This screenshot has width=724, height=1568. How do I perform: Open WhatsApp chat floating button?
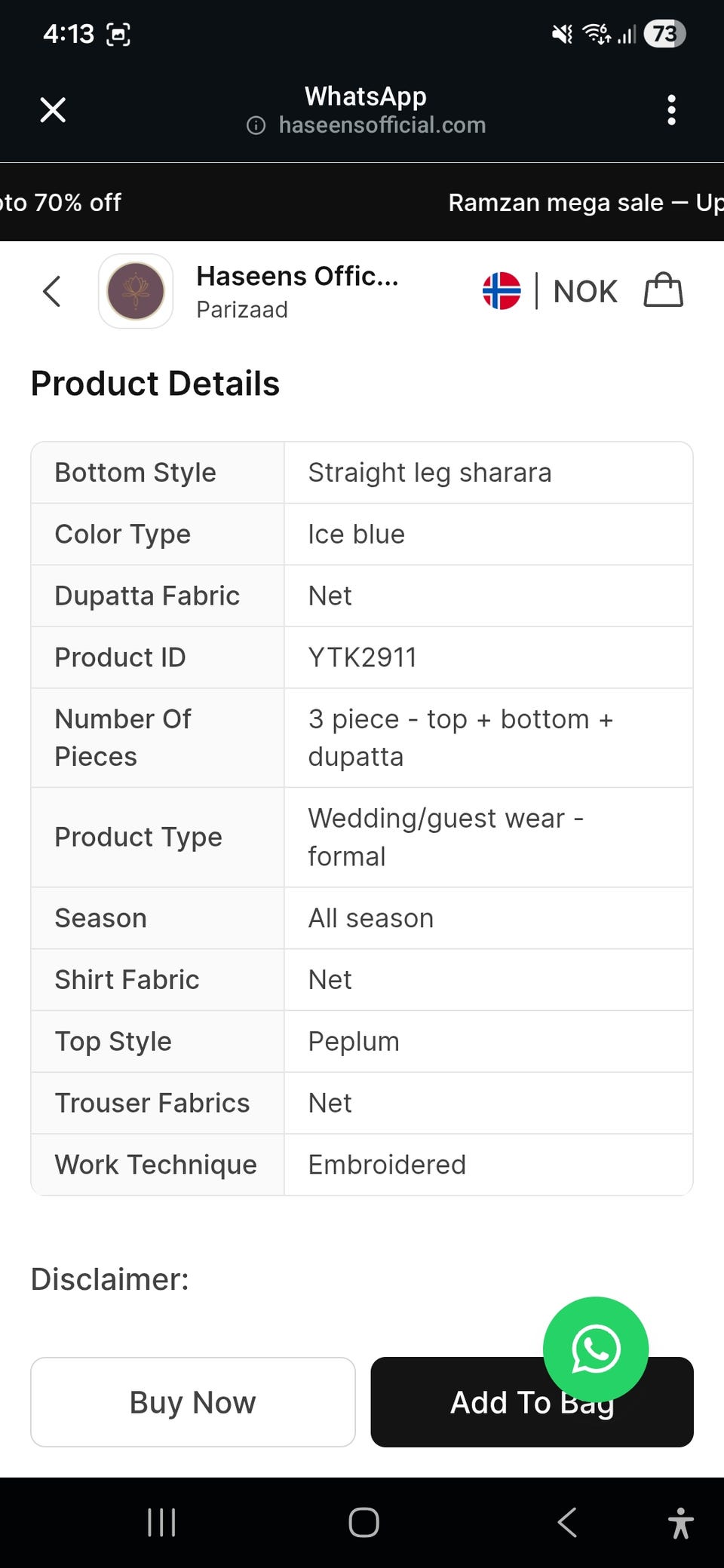coord(596,1349)
